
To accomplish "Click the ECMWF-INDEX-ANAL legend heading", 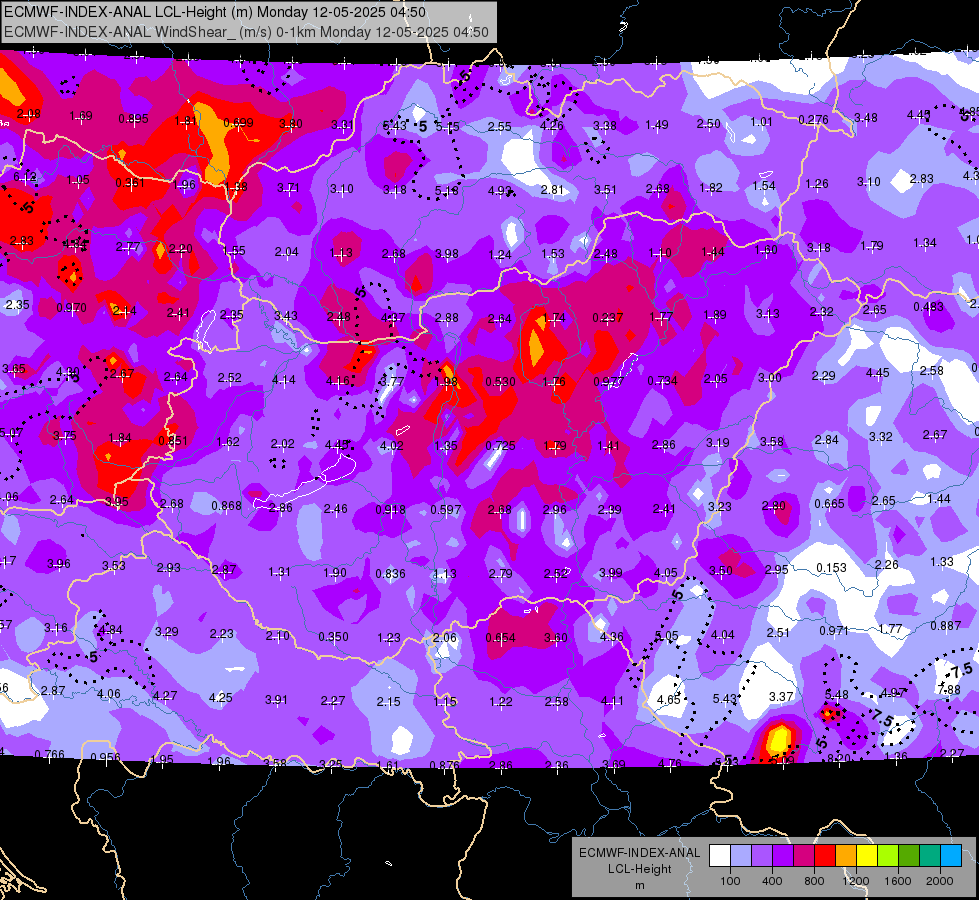I will coord(640,853).
